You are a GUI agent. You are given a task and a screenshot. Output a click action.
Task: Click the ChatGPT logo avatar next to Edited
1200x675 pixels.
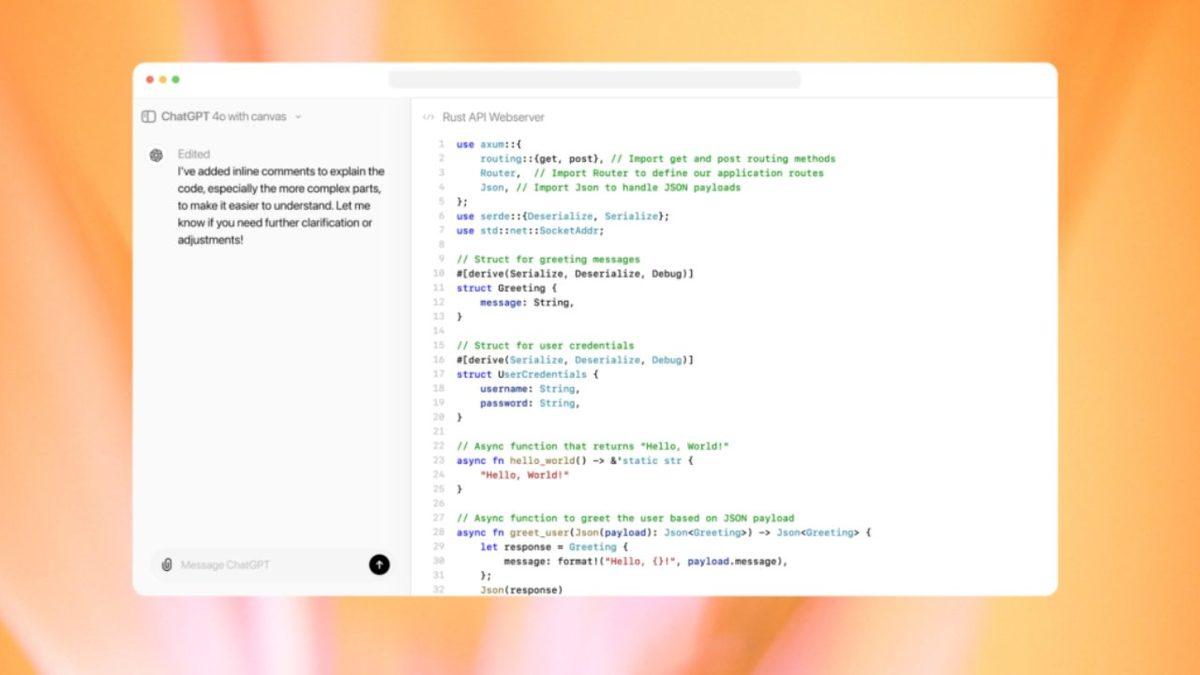pos(155,153)
